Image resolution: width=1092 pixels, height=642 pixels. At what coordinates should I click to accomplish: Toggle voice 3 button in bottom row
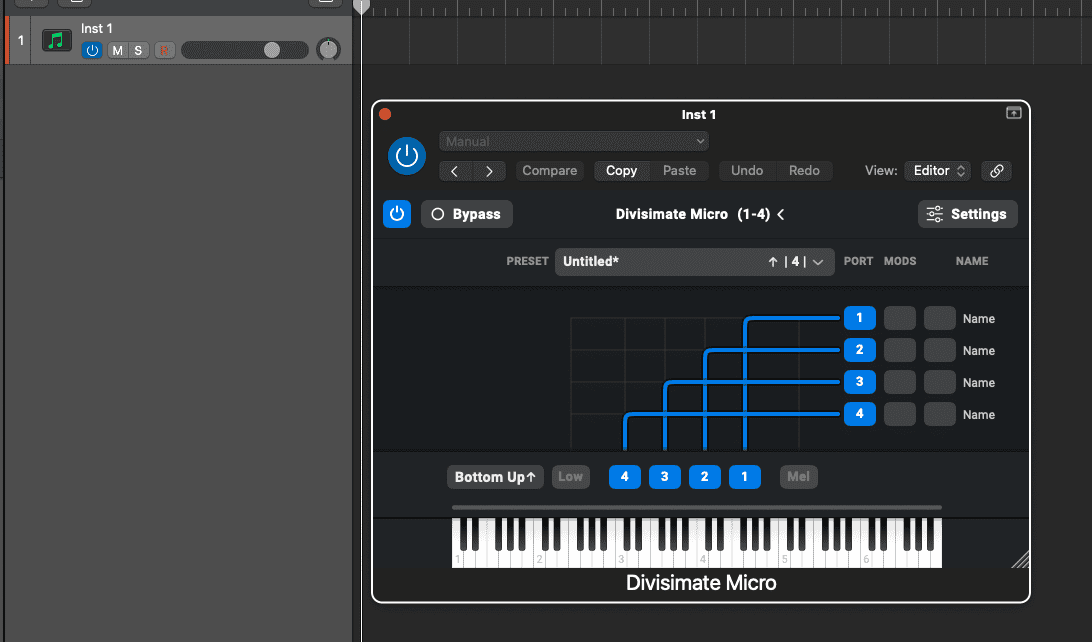(x=664, y=477)
